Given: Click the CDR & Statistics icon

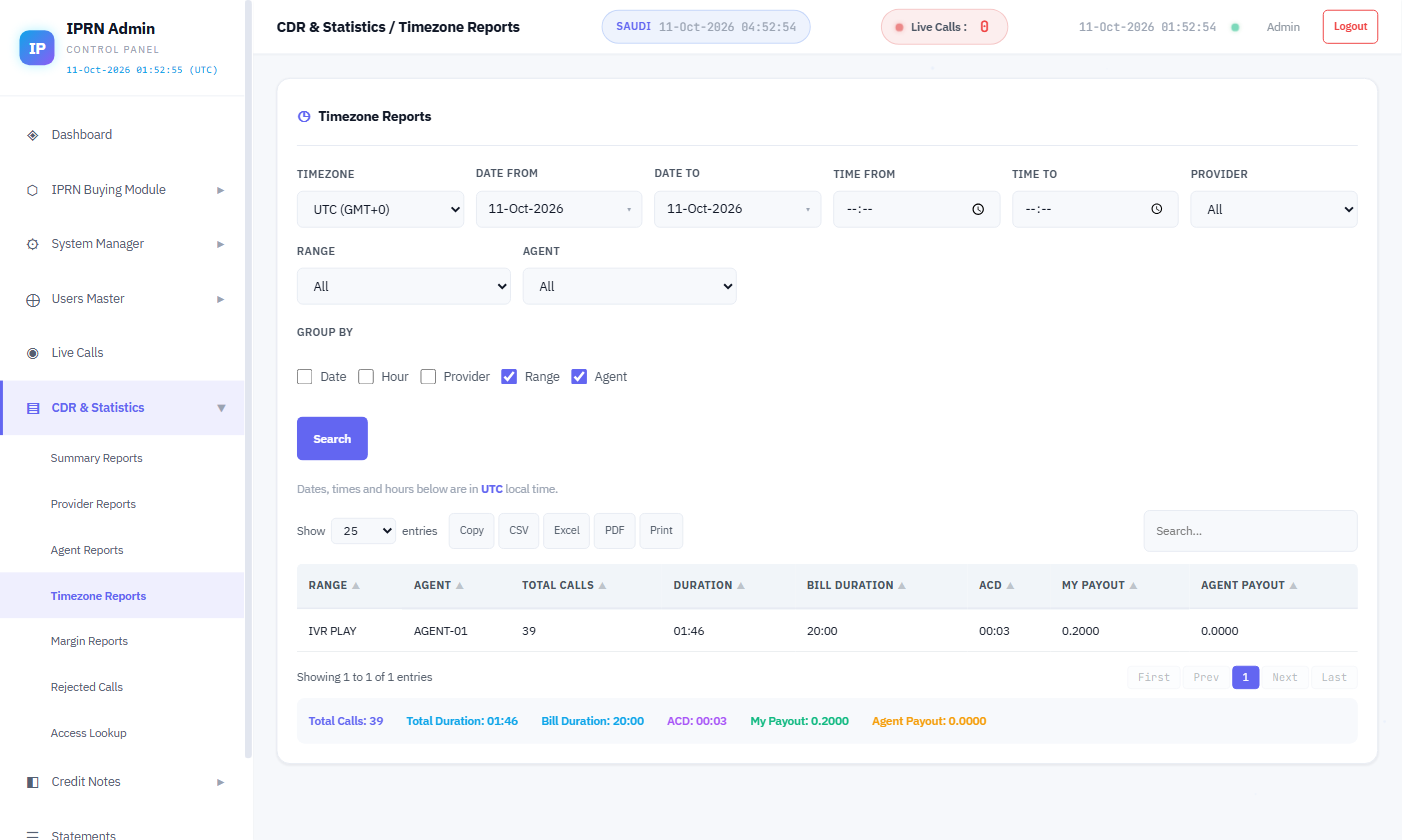Looking at the screenshot, I should [x=33, y=408].
